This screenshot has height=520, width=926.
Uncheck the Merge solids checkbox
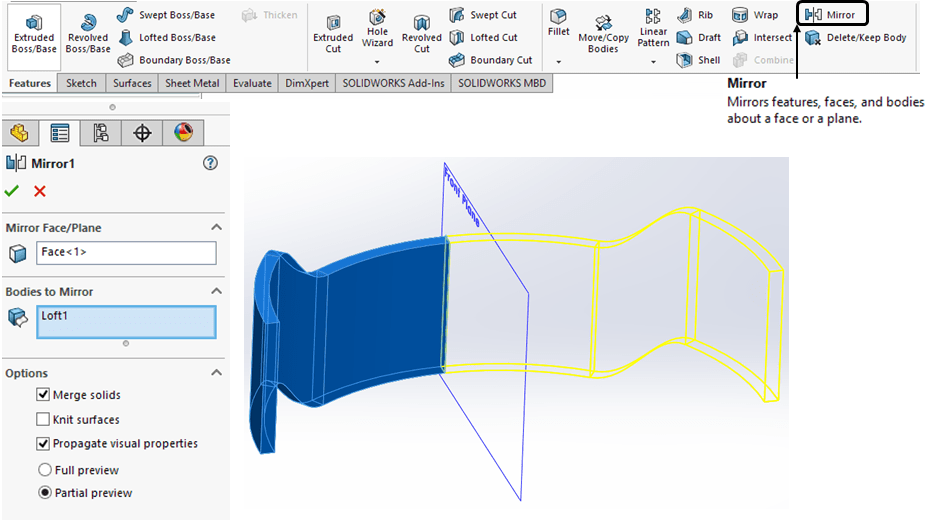coord(43,395)
